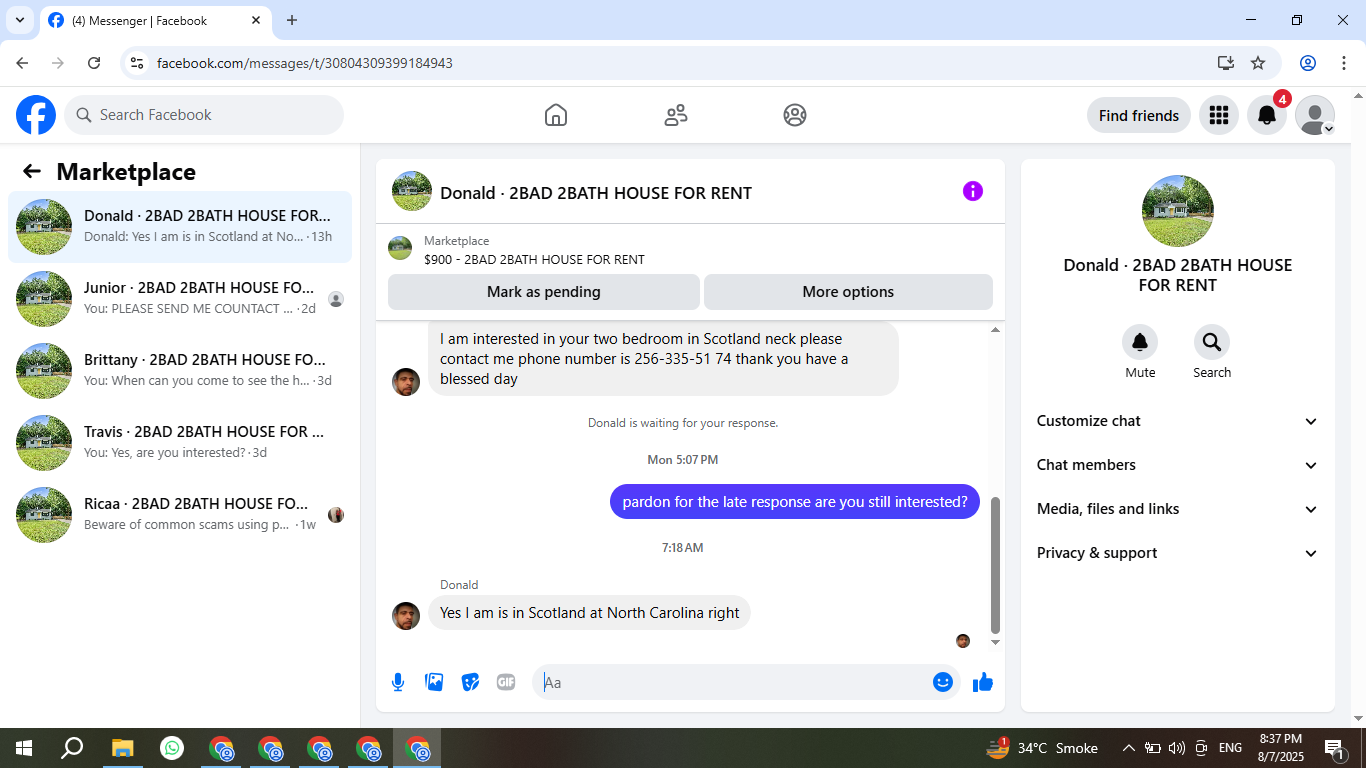Click the chat header title Donald
This screenshot has height=768, width=1366.
click(x=596, y=193)
